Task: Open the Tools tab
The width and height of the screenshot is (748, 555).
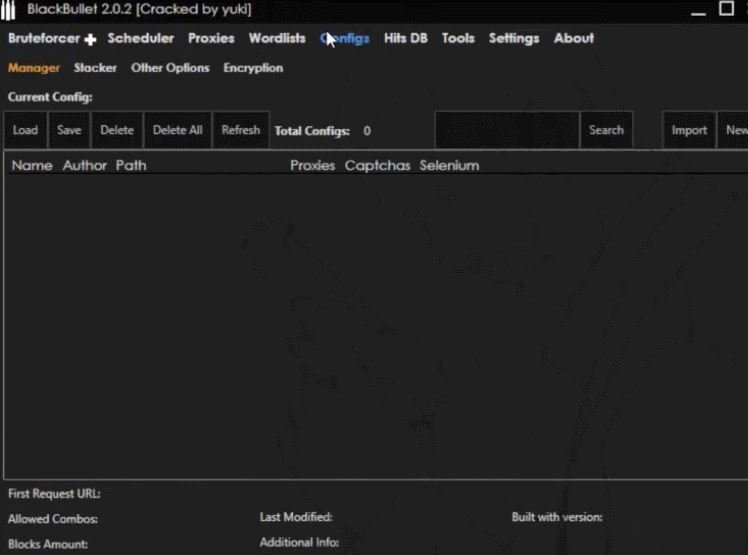Action: coord(458,39)
